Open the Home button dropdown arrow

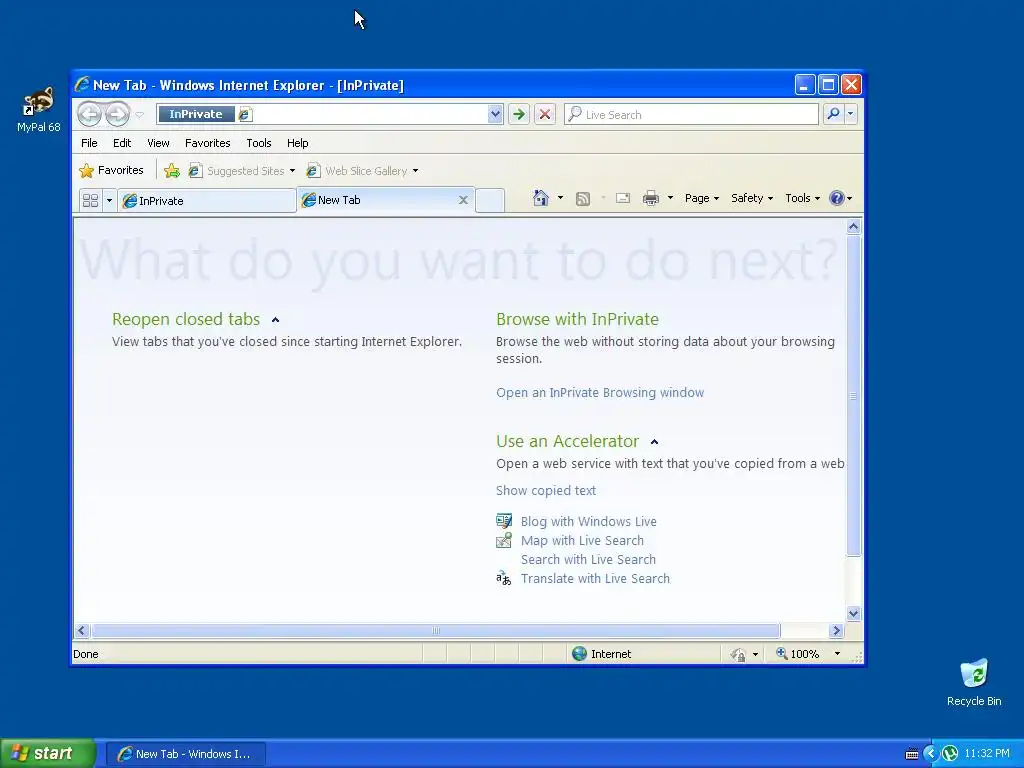[560, 198]
